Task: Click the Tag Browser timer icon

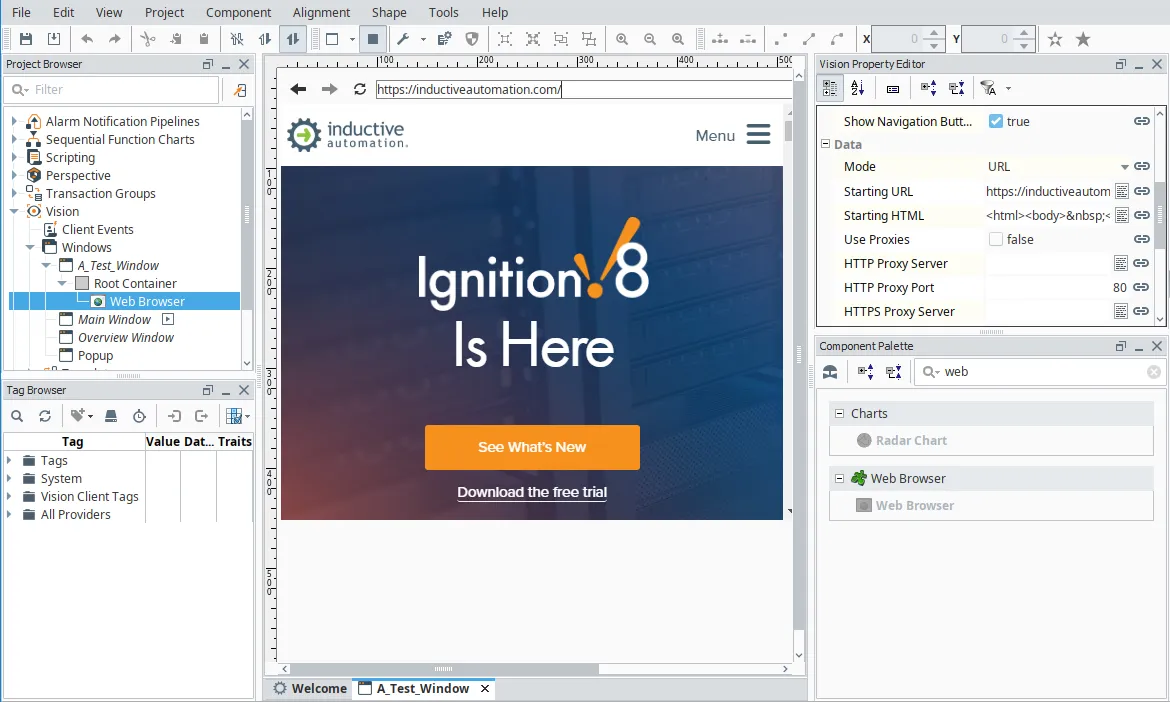Action: [140, 416]
